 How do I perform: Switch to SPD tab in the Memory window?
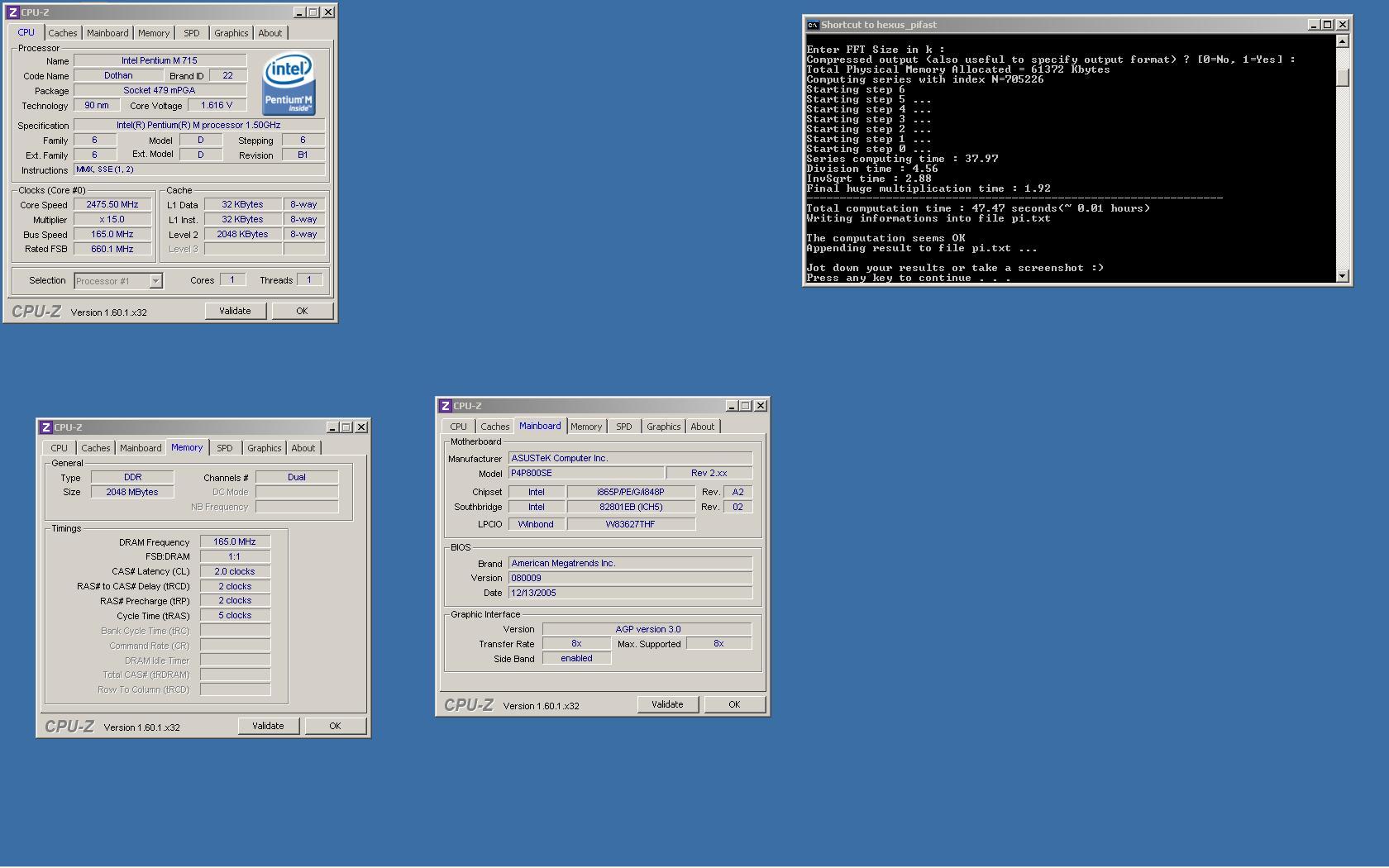pos(225,448)
